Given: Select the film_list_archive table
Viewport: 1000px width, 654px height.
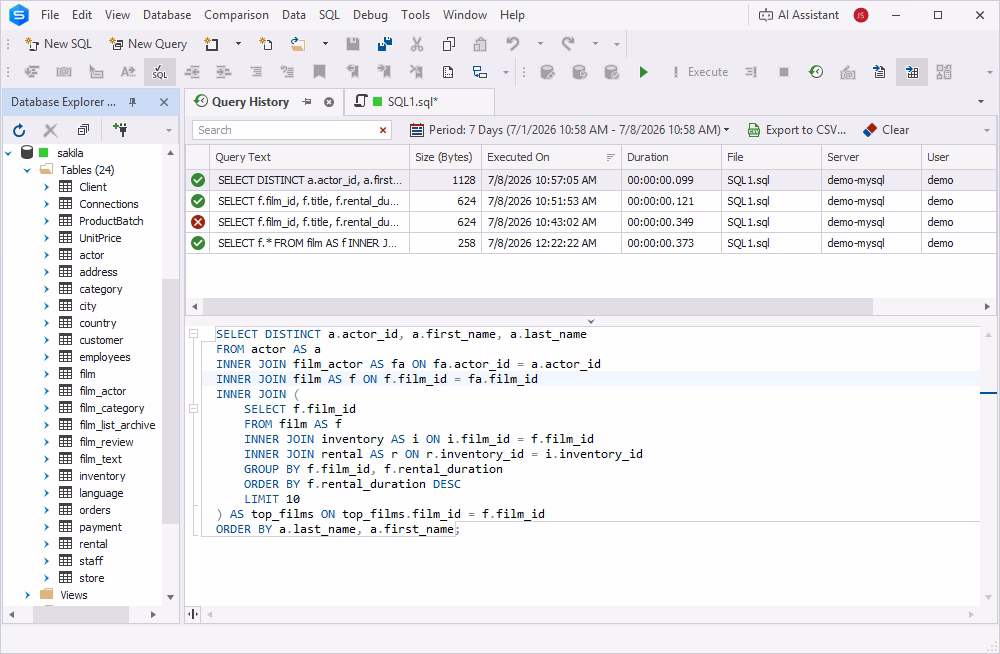Looking at the screenshot, I should (x=117, y=425).
